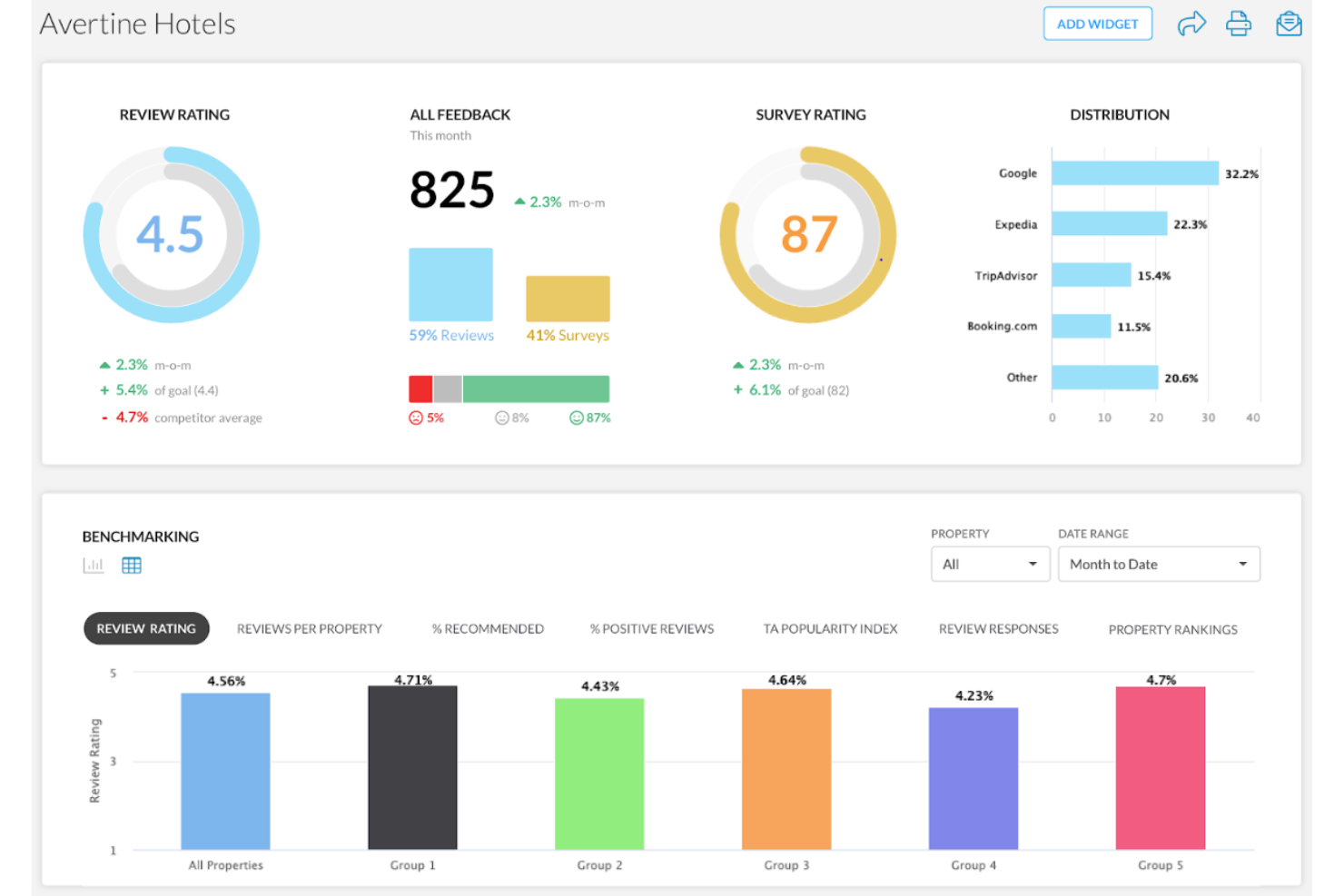Switch Benchmarking to table view icon
The image size is (1344, 896).
tap(132, 565)
